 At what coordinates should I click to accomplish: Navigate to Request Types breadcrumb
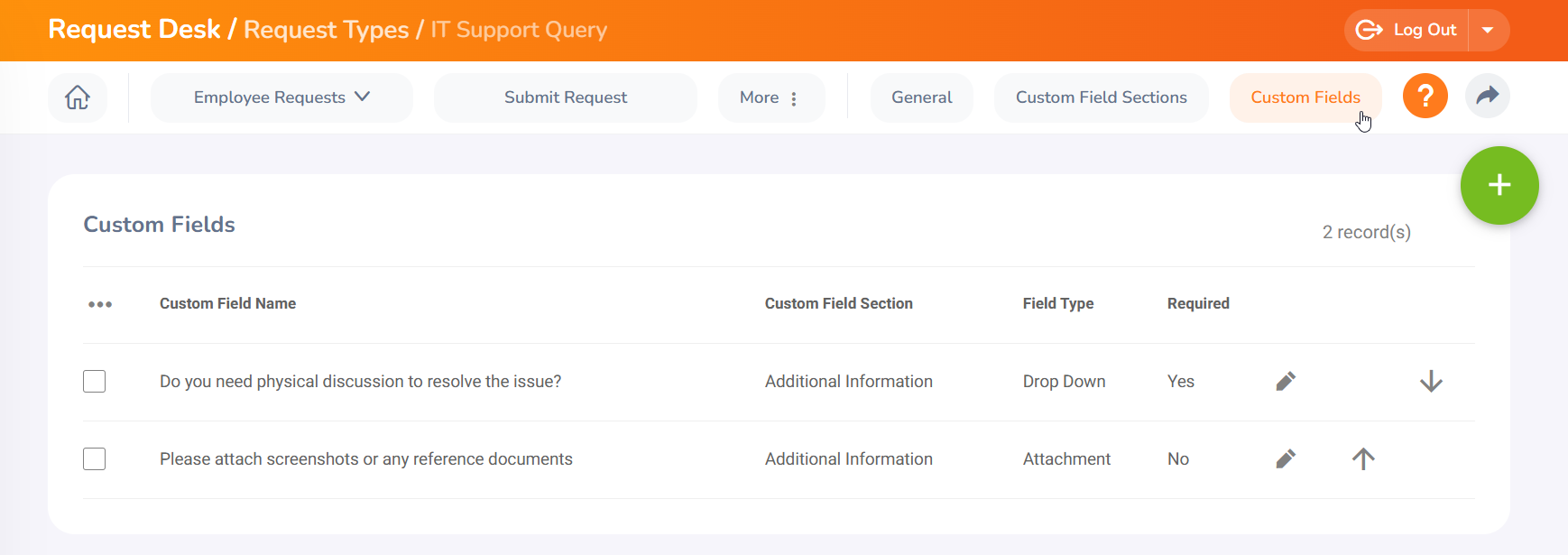(326, 30)
